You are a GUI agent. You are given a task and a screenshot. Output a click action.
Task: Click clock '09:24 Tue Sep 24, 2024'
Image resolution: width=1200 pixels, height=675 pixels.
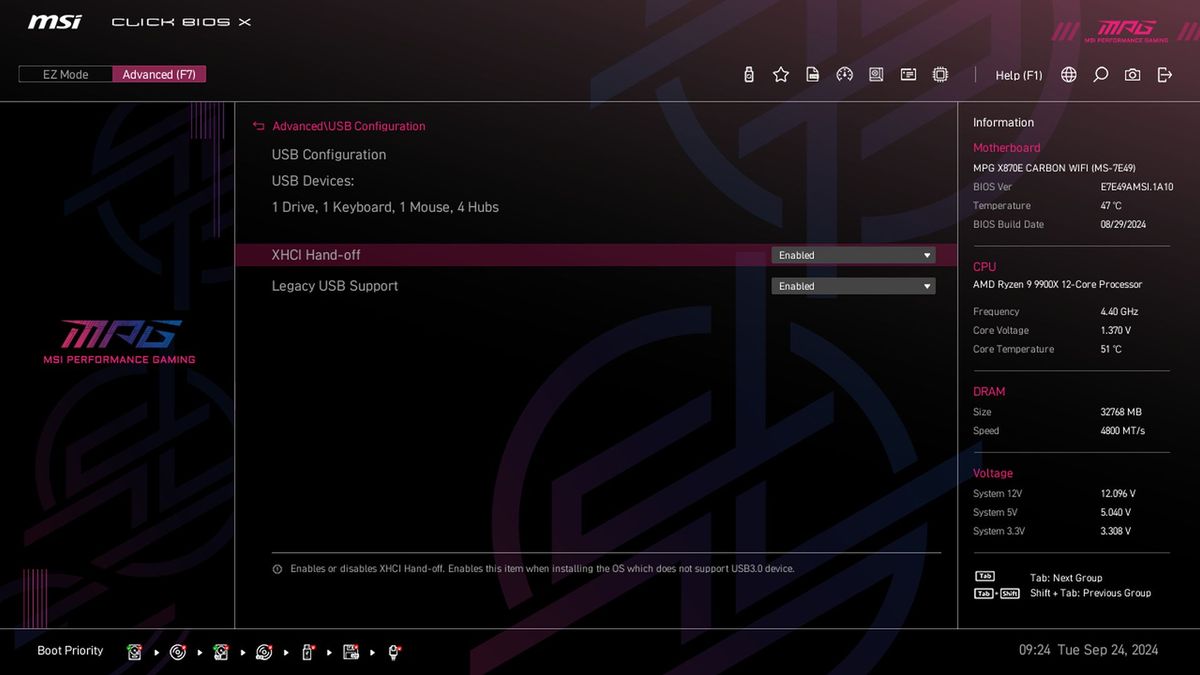pos(1089,650)
